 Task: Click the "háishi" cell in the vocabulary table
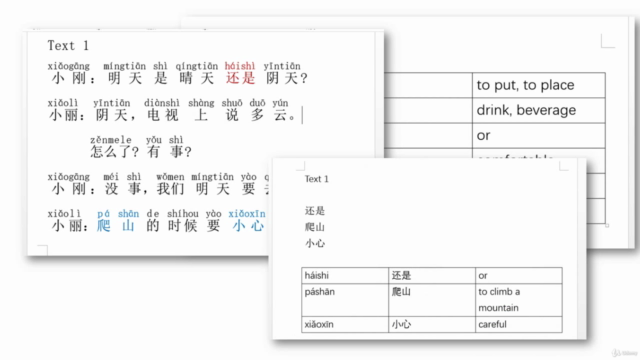(x=345, y=276)
